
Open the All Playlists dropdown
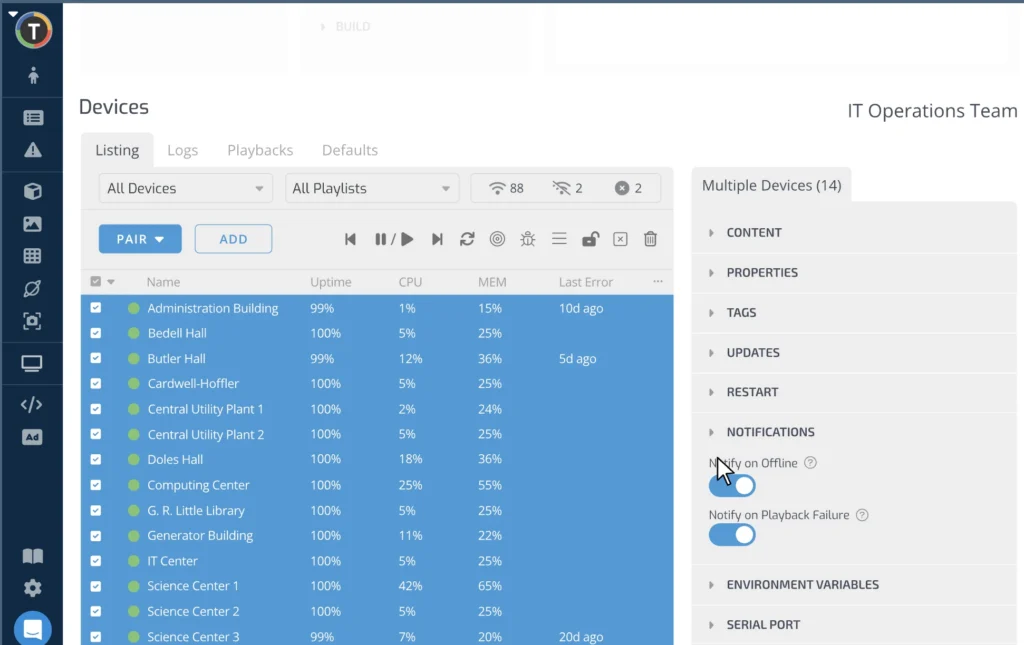[x=372, y=188]
